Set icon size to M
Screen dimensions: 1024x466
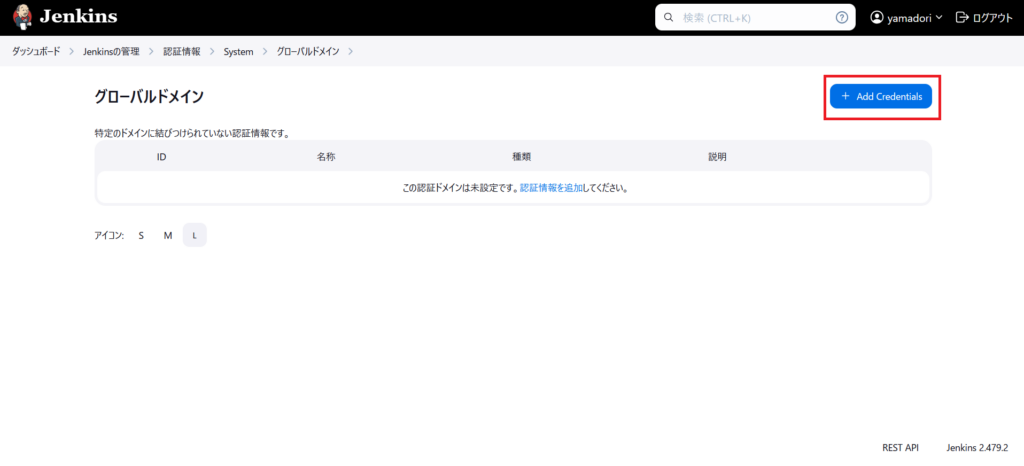[x=168, y=236]
